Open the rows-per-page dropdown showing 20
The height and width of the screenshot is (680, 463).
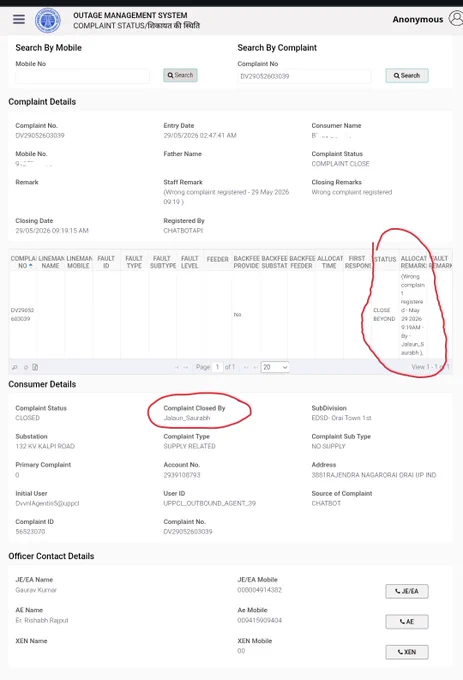pos(275,367)
